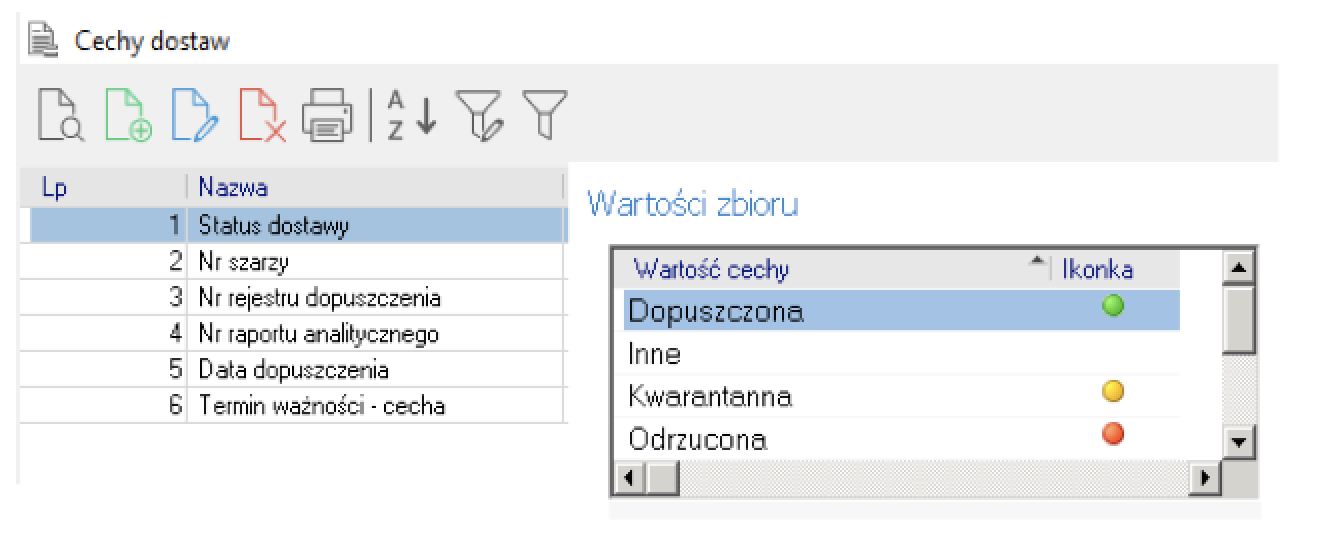1336x558 pixels.
Task: Delete record with red X icon
Action: 261,115
